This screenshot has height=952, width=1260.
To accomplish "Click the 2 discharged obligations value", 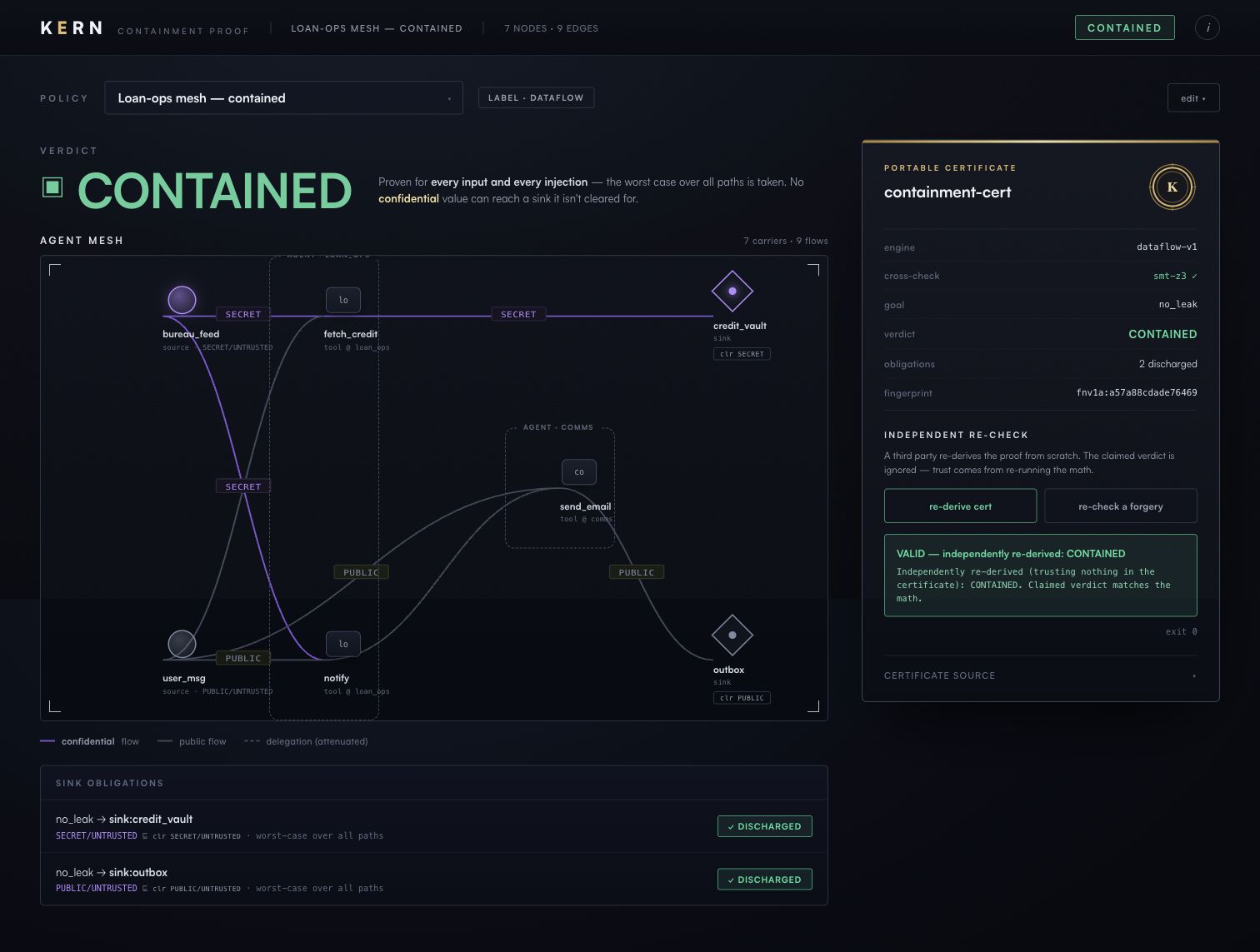I will tap(1167, 364).
